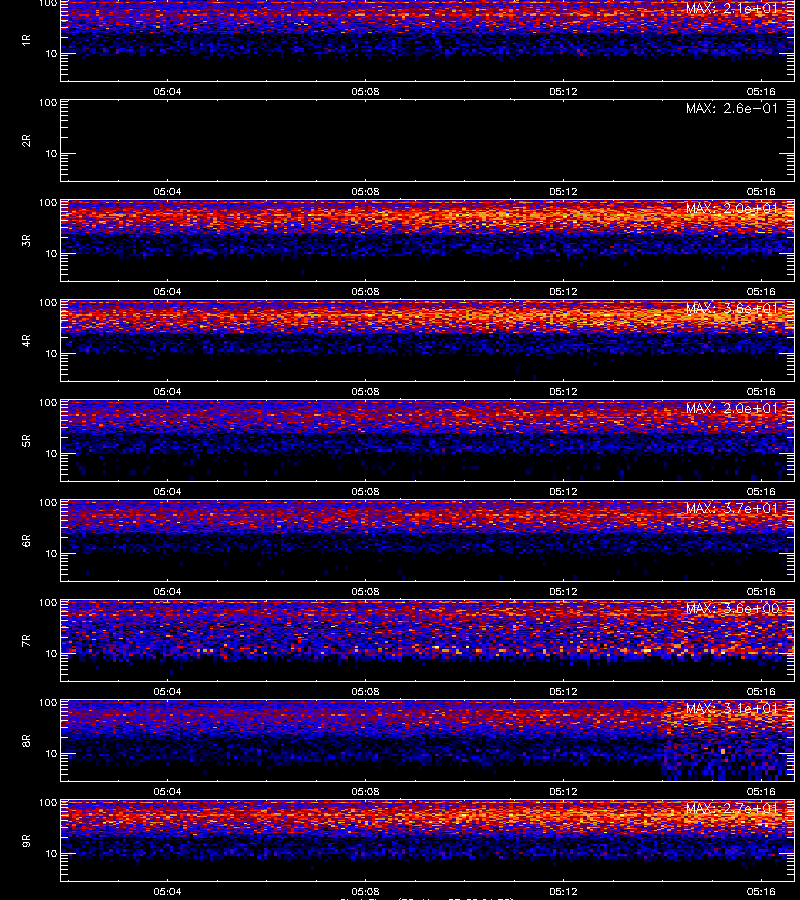Screen dimensions: 800x900
Task: Click the 2R panel axis label
Action: coord(26,141)
